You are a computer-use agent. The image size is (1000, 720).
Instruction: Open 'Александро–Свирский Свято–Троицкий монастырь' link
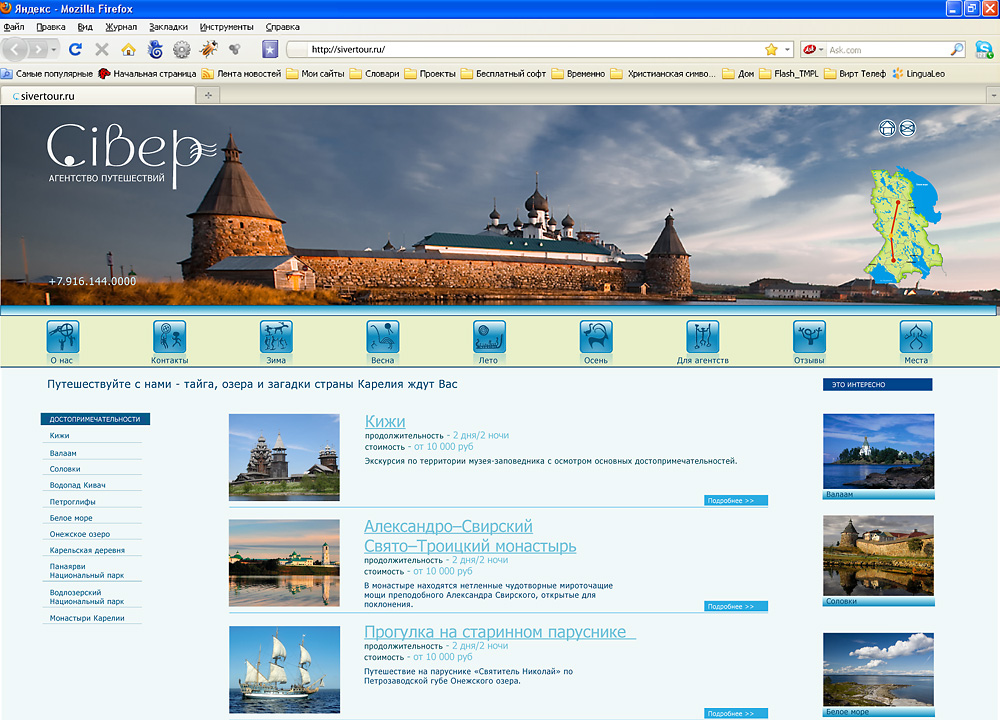[x=470, y=536]
